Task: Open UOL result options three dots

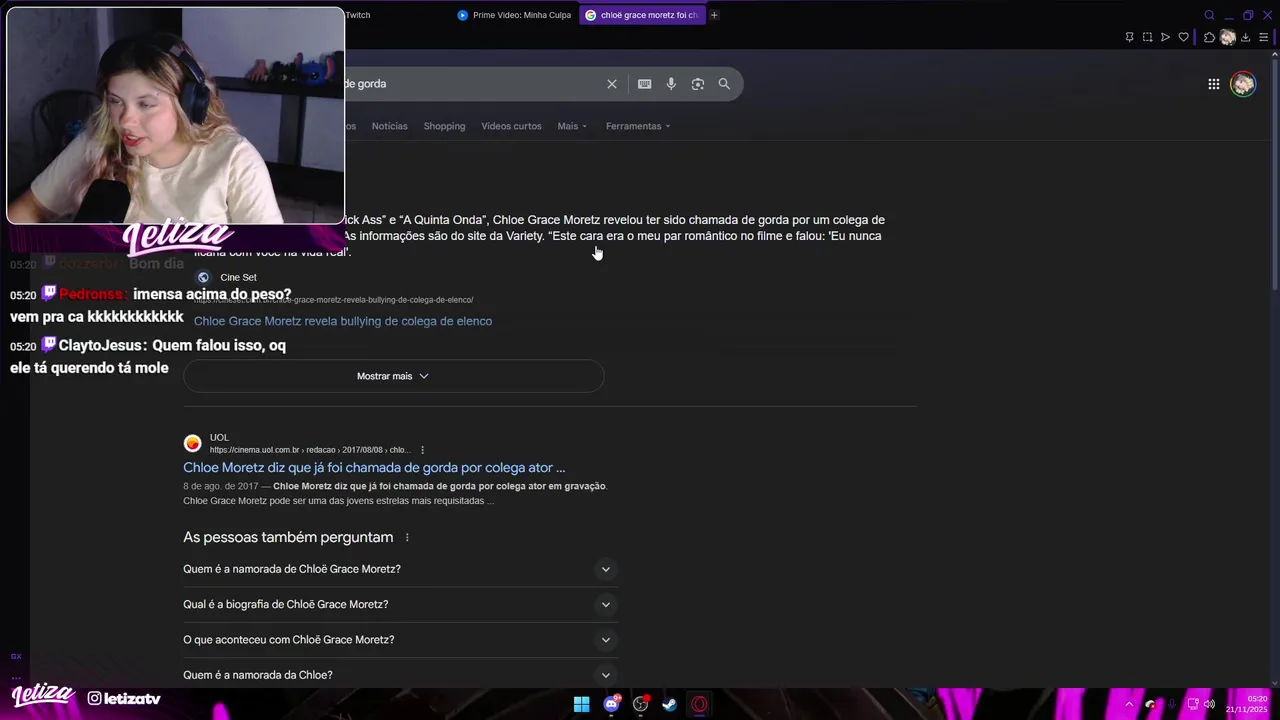Action: pyautogui.click(x=422, y=450)
